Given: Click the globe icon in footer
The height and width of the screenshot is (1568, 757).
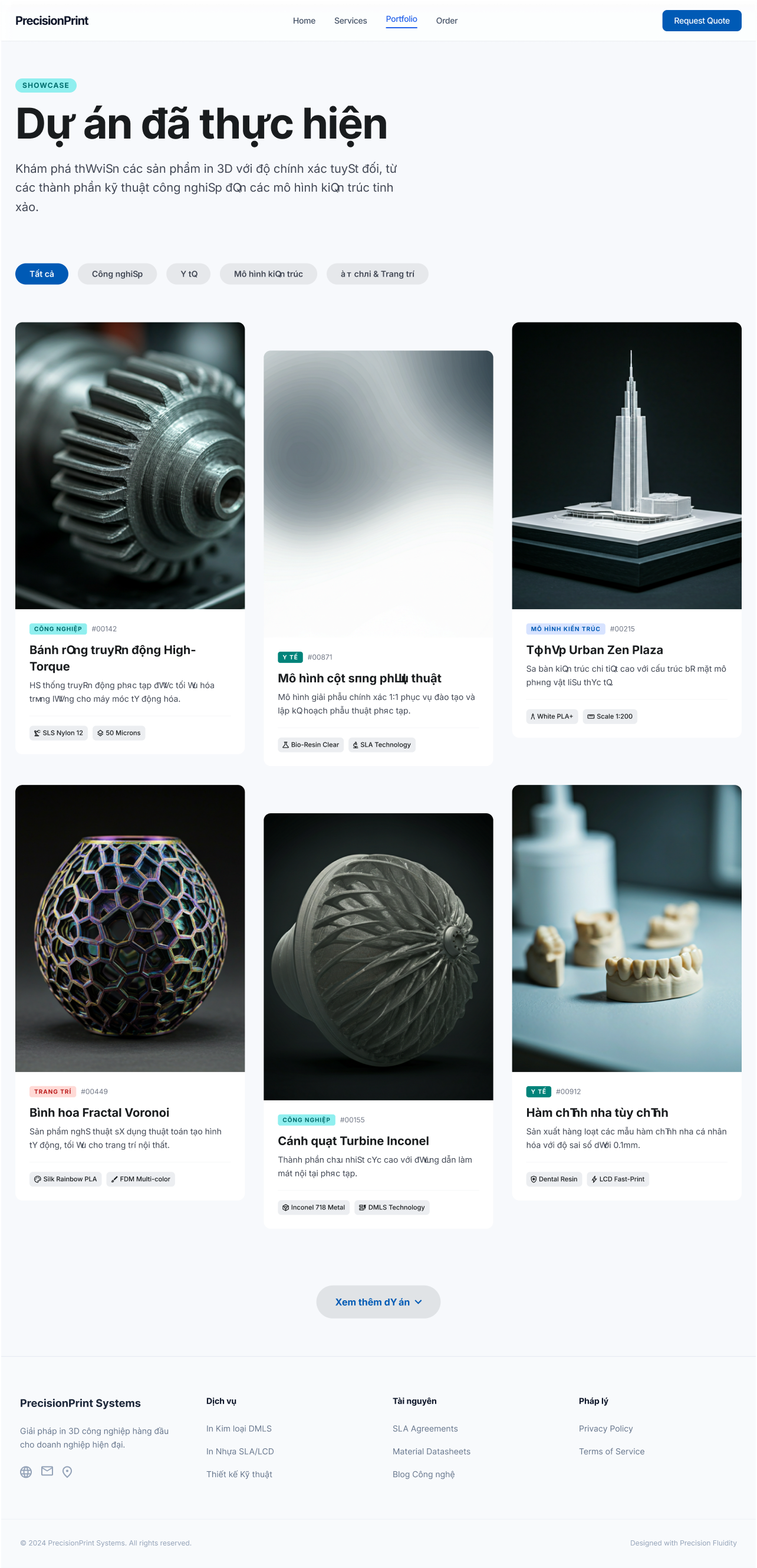Looking at the screenshot, I should click(26, 1472).
